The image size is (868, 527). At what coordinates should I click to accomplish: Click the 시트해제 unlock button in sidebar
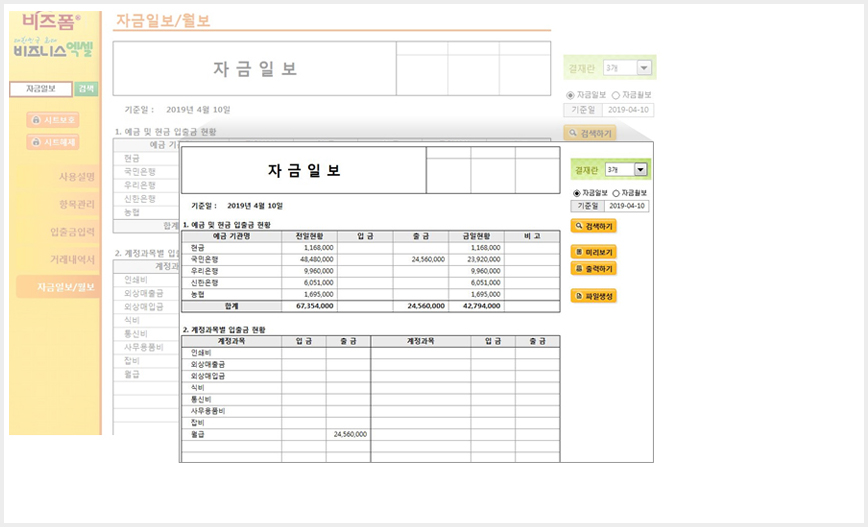click(53, 142)
